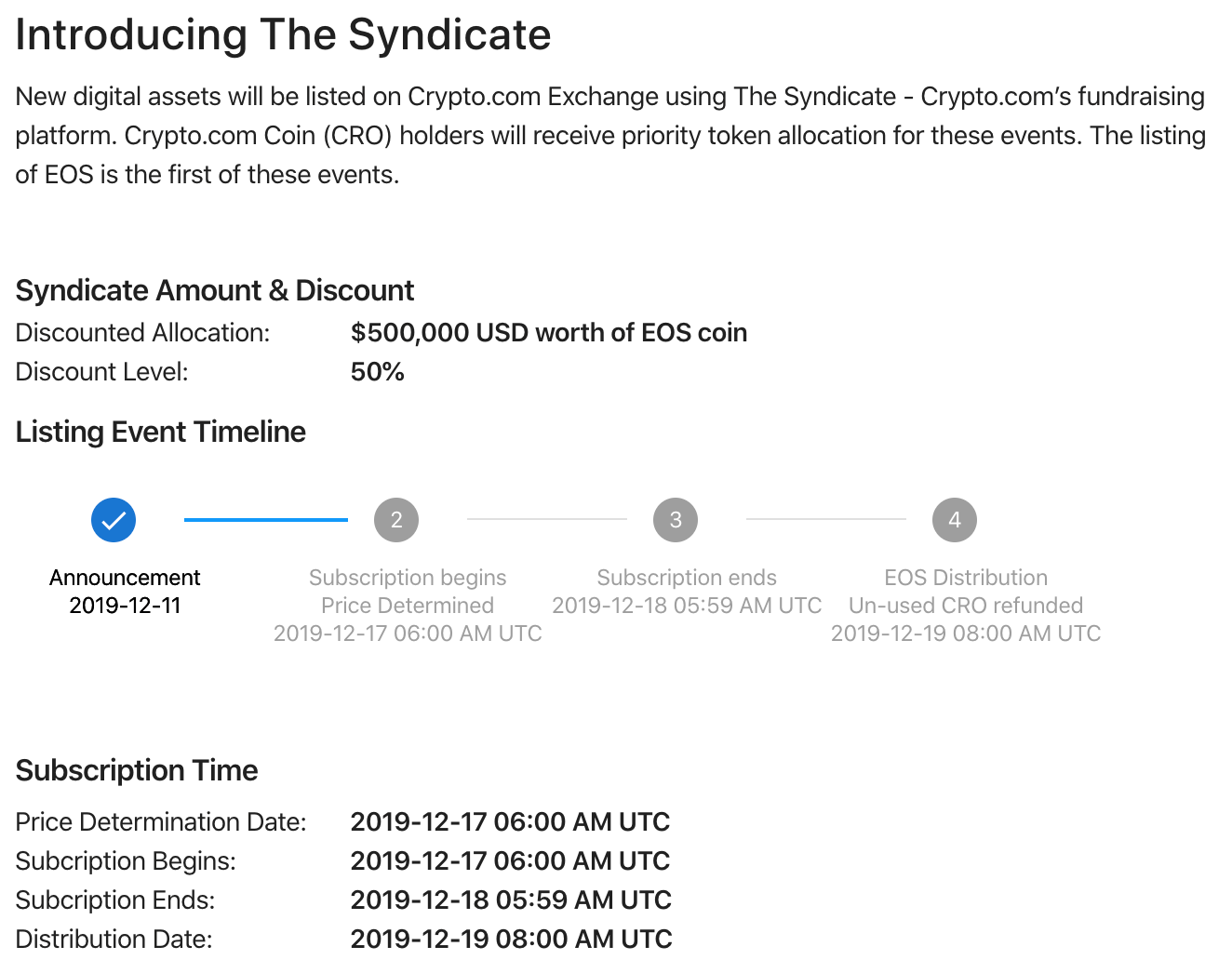The height and width of the screenshot is (973, 1232).
Task: Click the Distribution Date value
Action: tap(511, 940)
